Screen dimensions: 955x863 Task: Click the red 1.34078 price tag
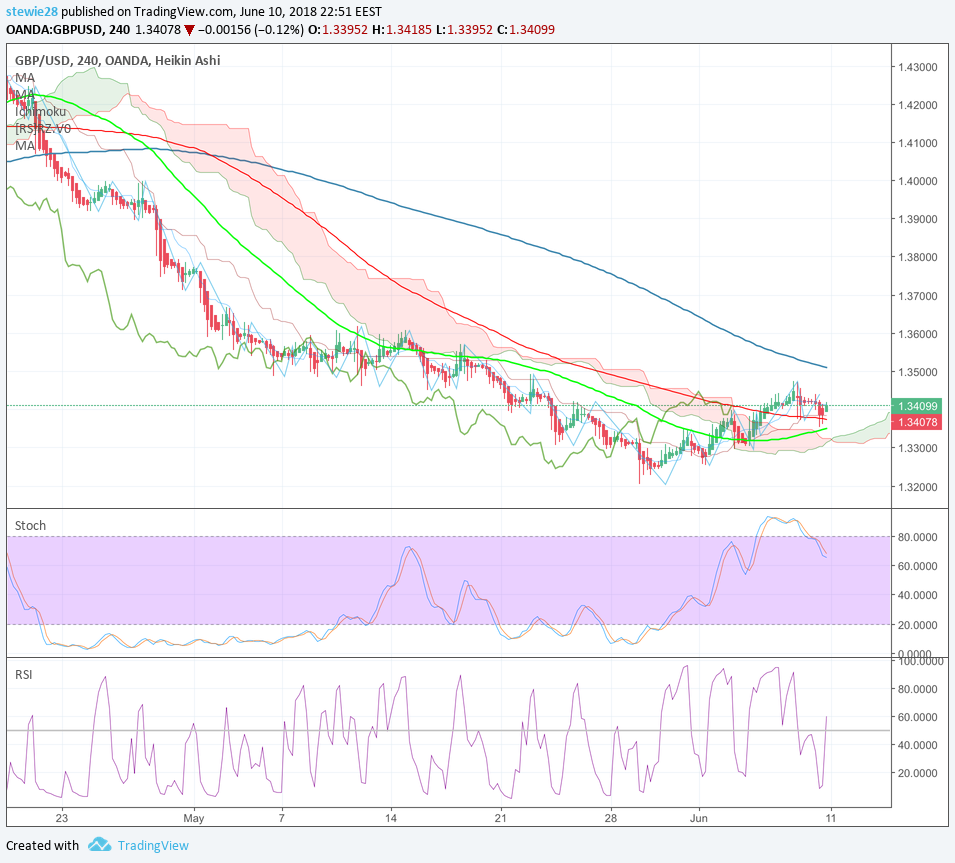(x=917, y=422)
